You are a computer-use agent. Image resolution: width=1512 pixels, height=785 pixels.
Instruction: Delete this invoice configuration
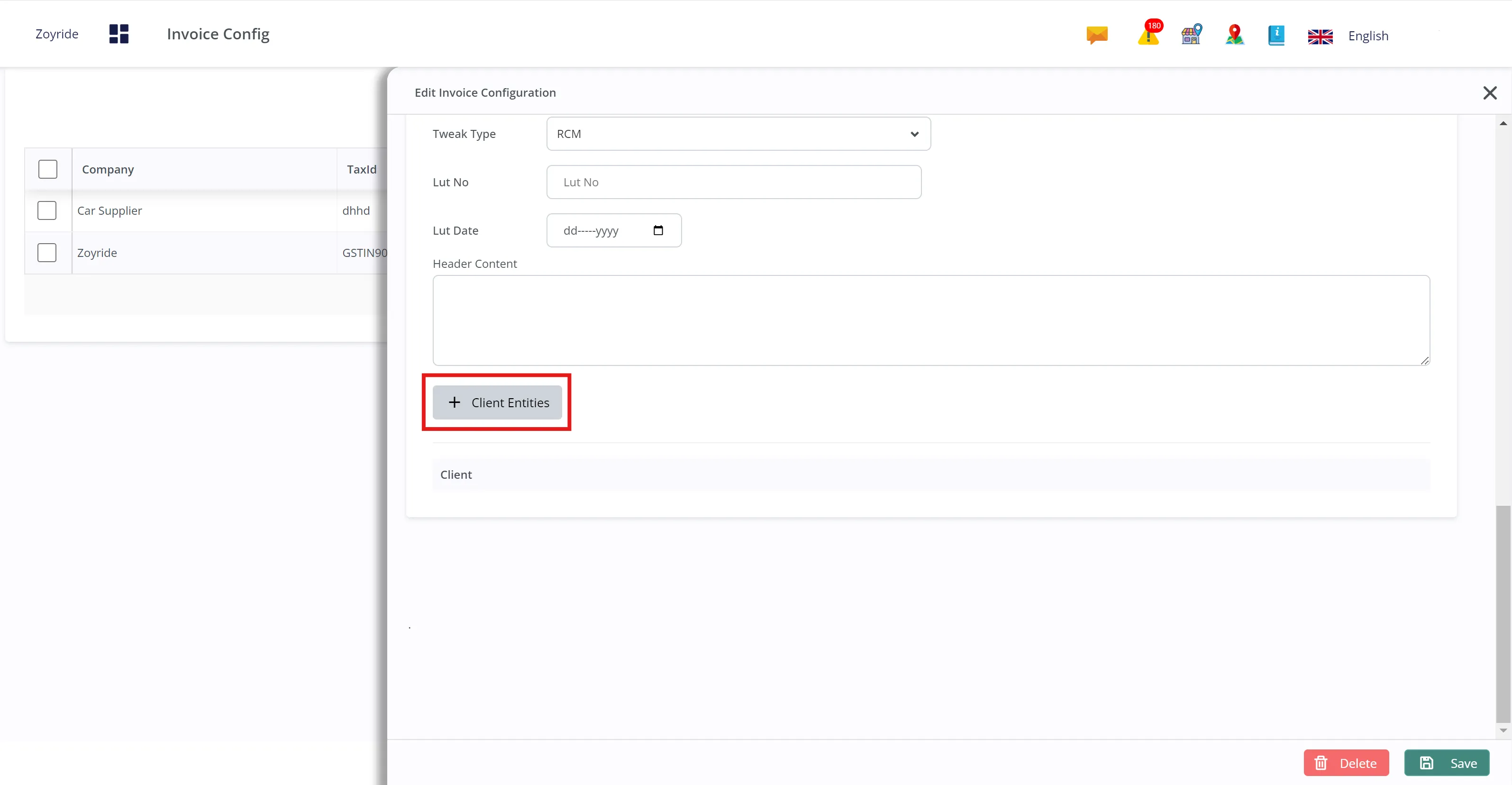click(1346, 763)
